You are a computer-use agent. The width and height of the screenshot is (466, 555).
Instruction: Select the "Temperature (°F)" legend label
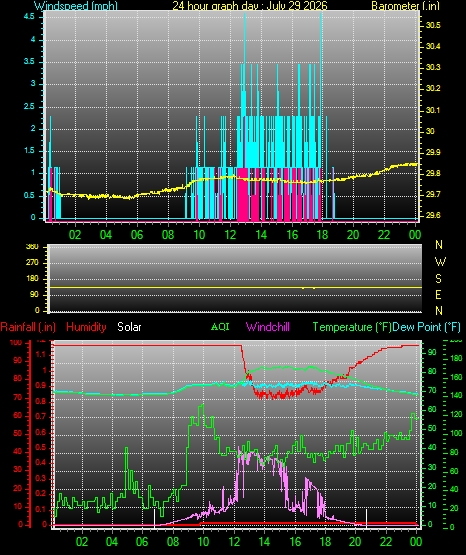pyautogui.click(x=352, y=327)
